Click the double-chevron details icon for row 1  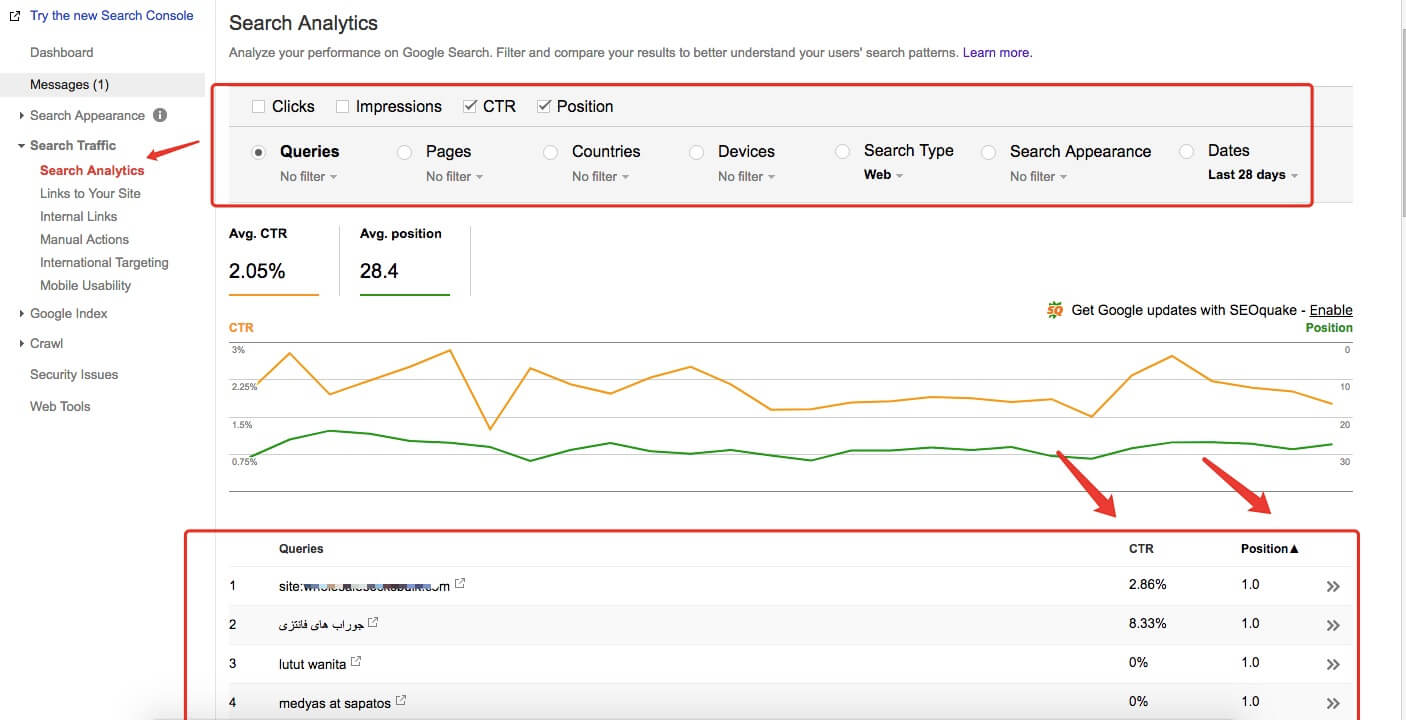tap(1332, 587)
